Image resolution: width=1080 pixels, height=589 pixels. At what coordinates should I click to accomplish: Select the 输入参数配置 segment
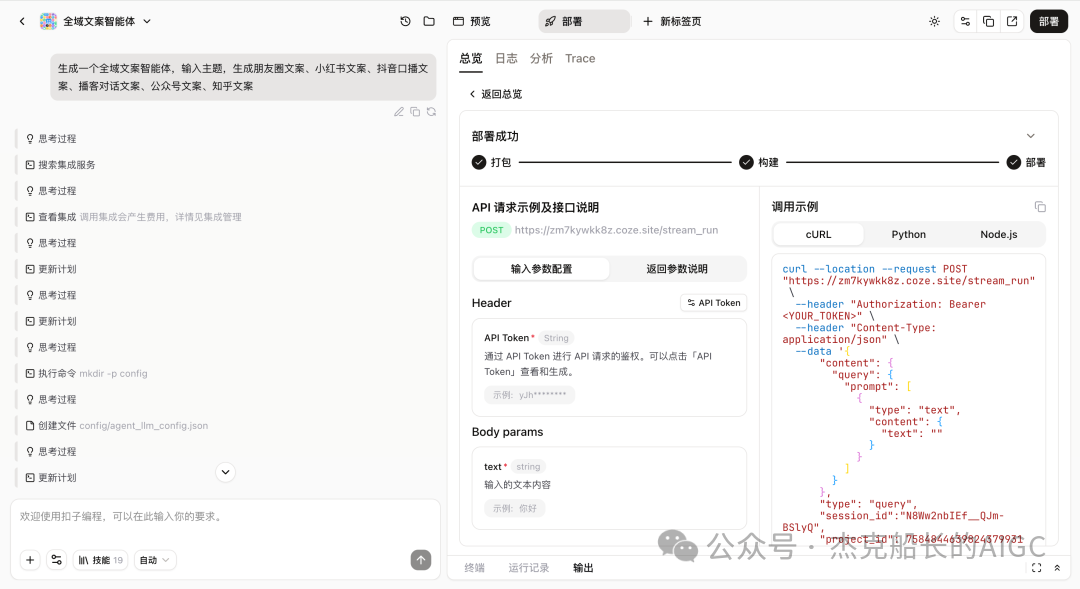[x=541, y=269]
